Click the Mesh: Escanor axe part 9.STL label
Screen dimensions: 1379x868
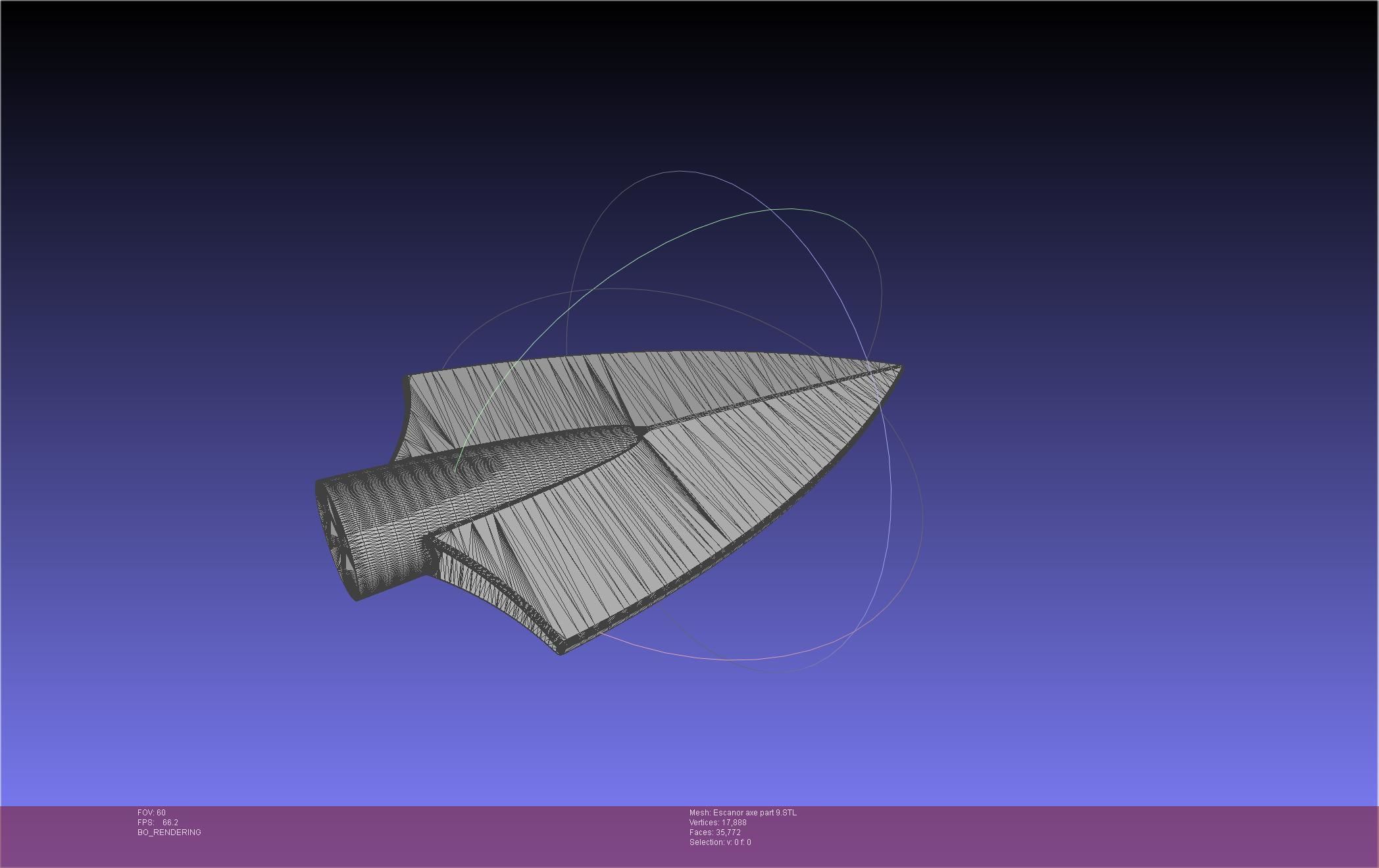click(743, 813)
